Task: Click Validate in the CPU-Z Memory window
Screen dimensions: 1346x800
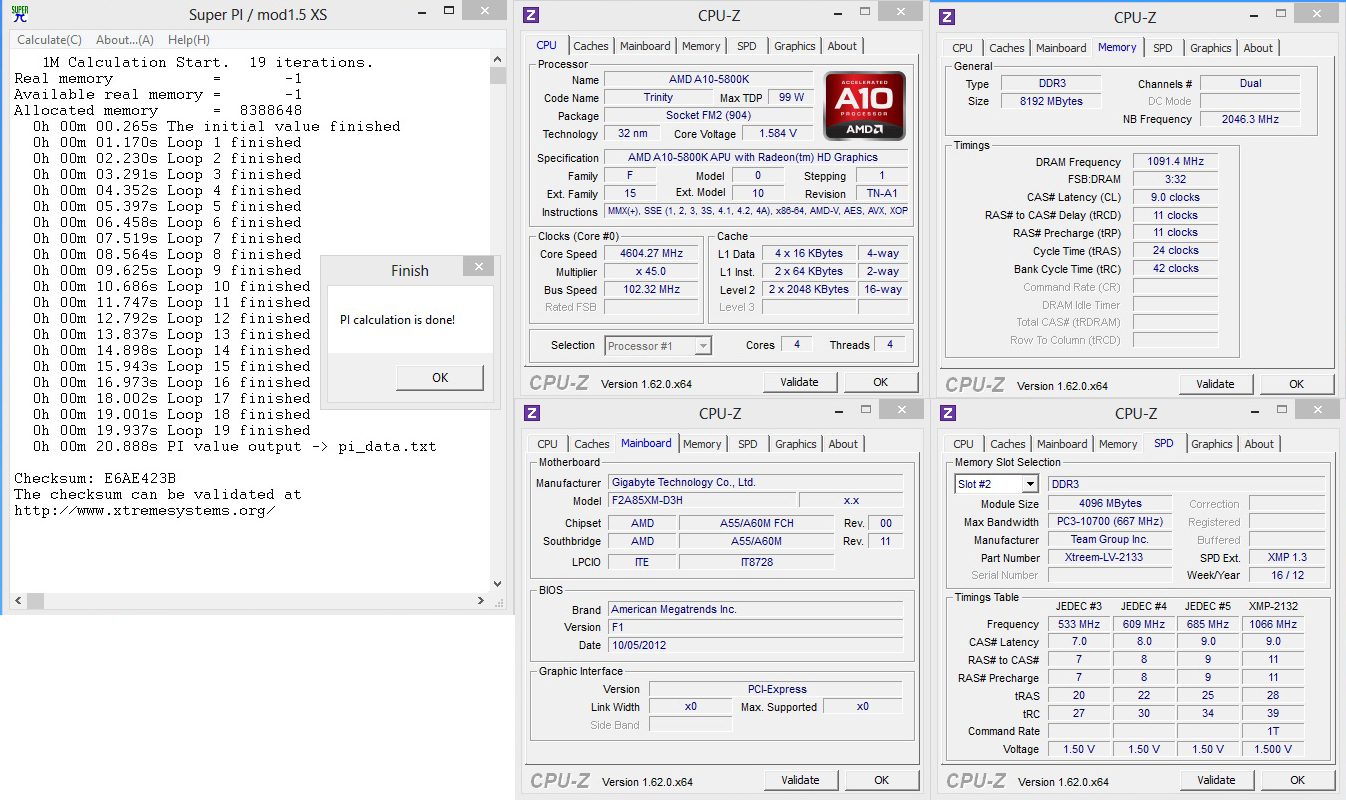Action: coord(1215,384)
